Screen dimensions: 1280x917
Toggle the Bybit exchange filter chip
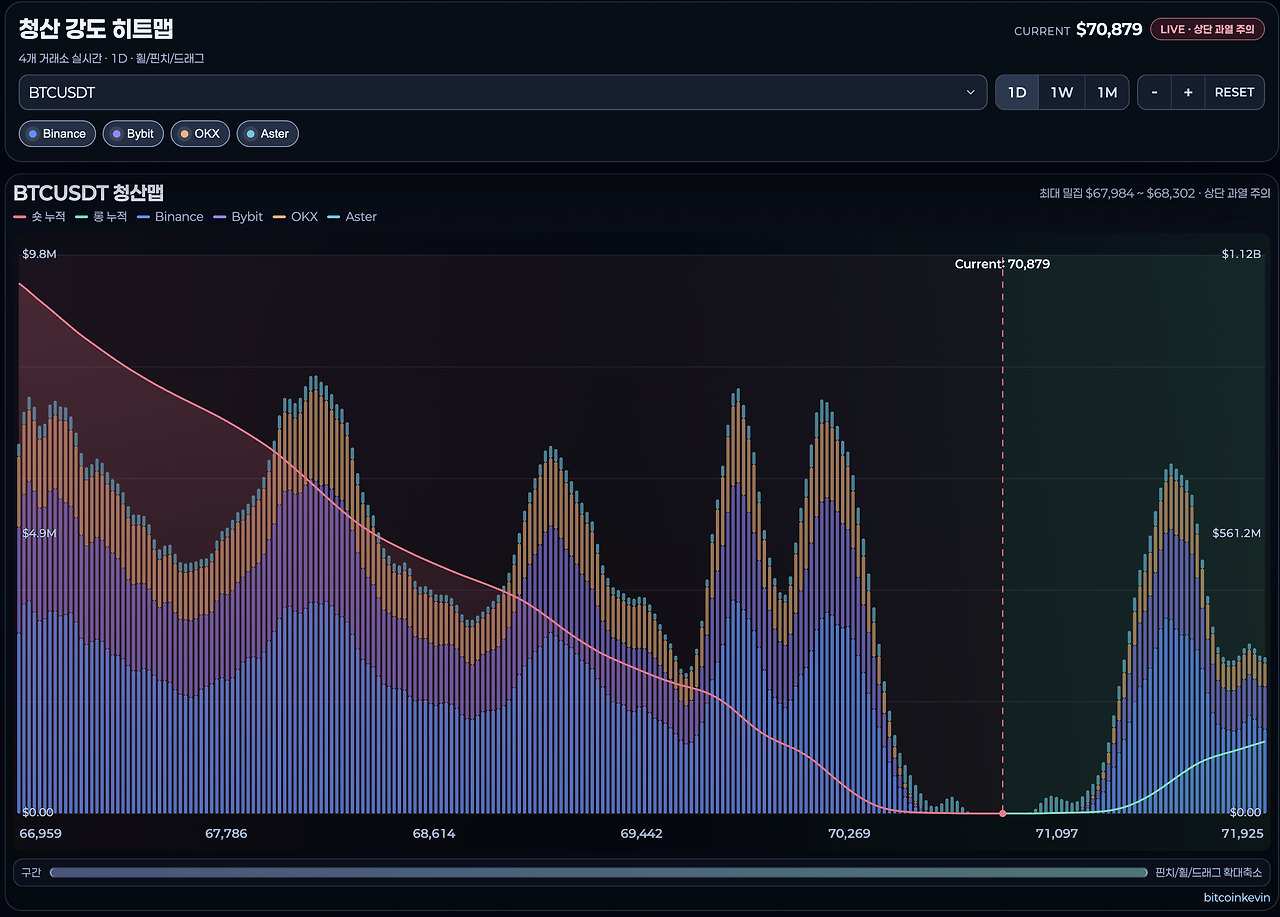(133, 134)
